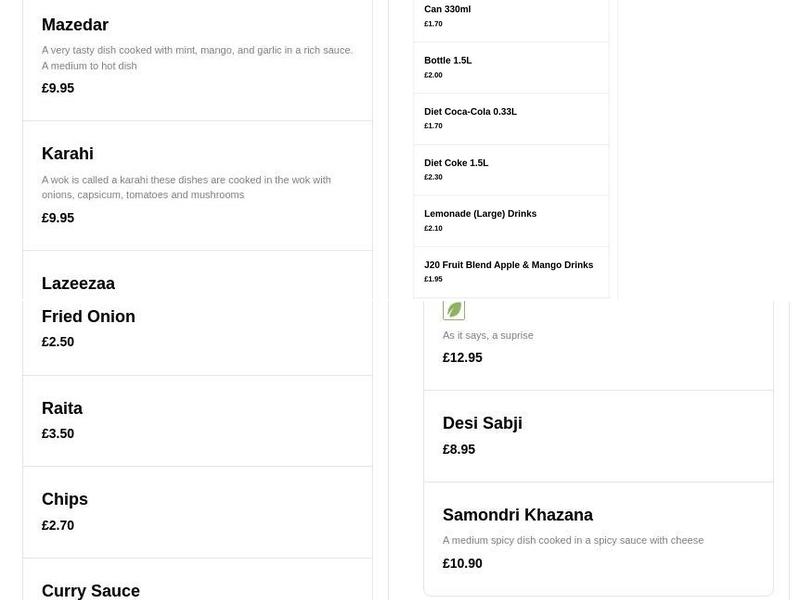This screenshot has width=800, height=600.
Task: Select the Can 330ml drink option
Action: pyautogui.click(x=447, y=10)
